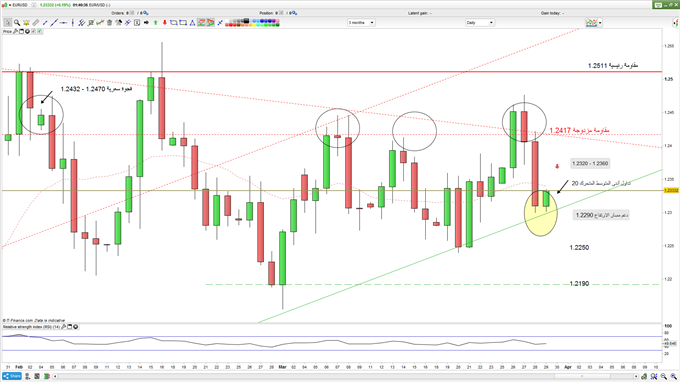Select the cursor pointer tool
This screenshot has height=382, width=680.
(x=7, y=23)
